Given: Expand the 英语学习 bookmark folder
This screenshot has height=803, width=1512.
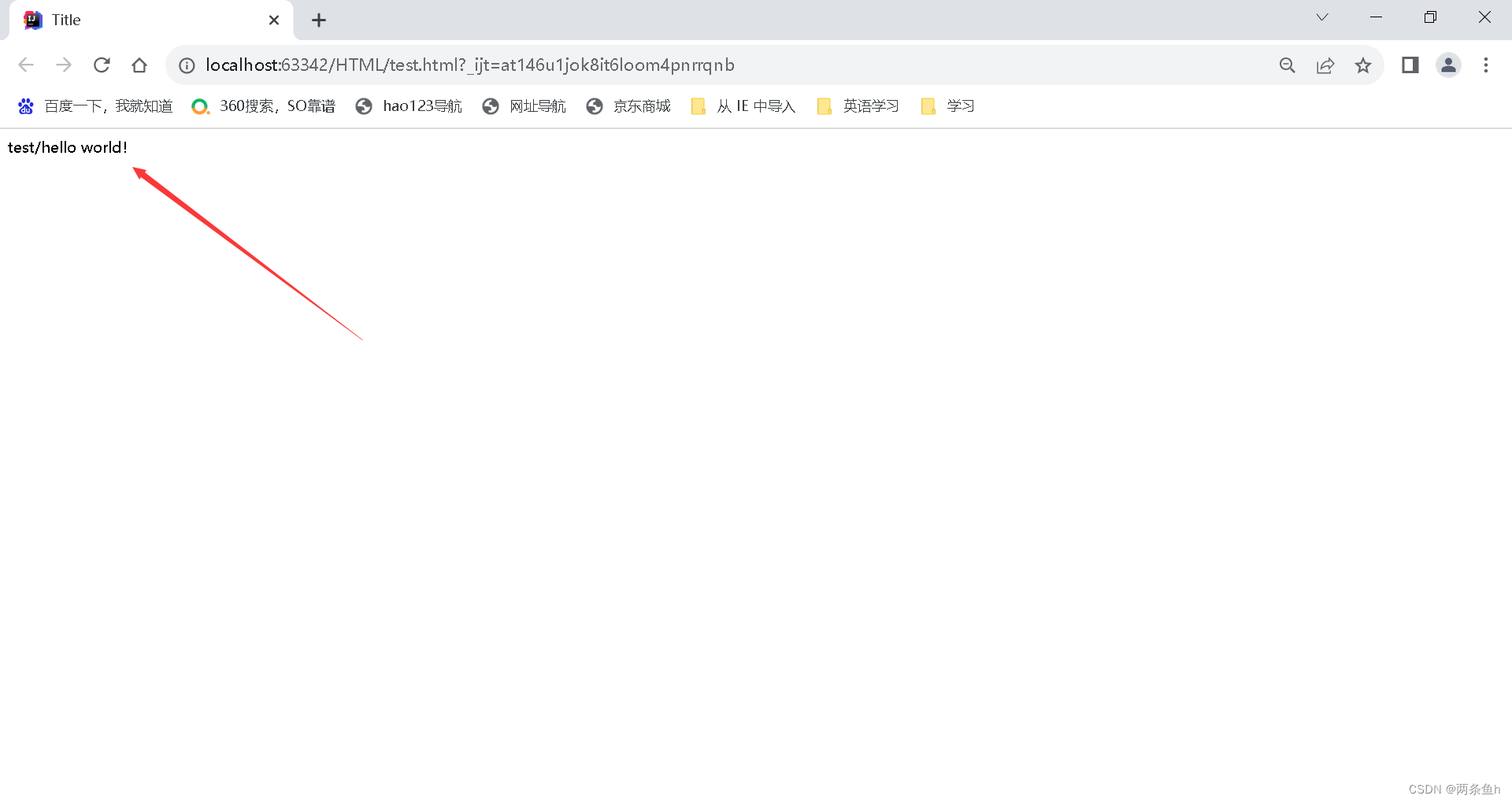Looking at the screenshot, I should 858,106.
